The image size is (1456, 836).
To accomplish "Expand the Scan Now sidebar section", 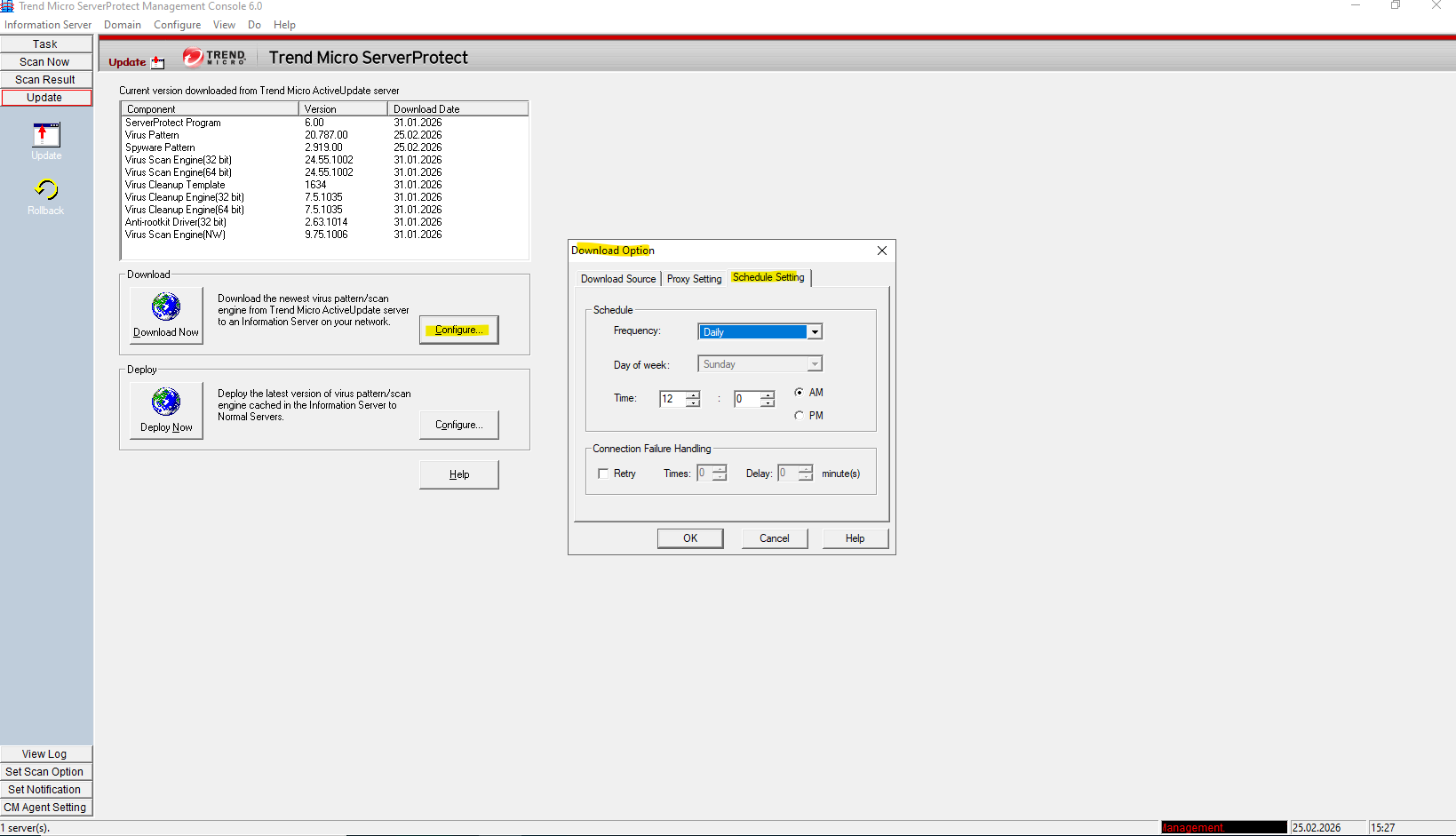I will coord(45,62).
